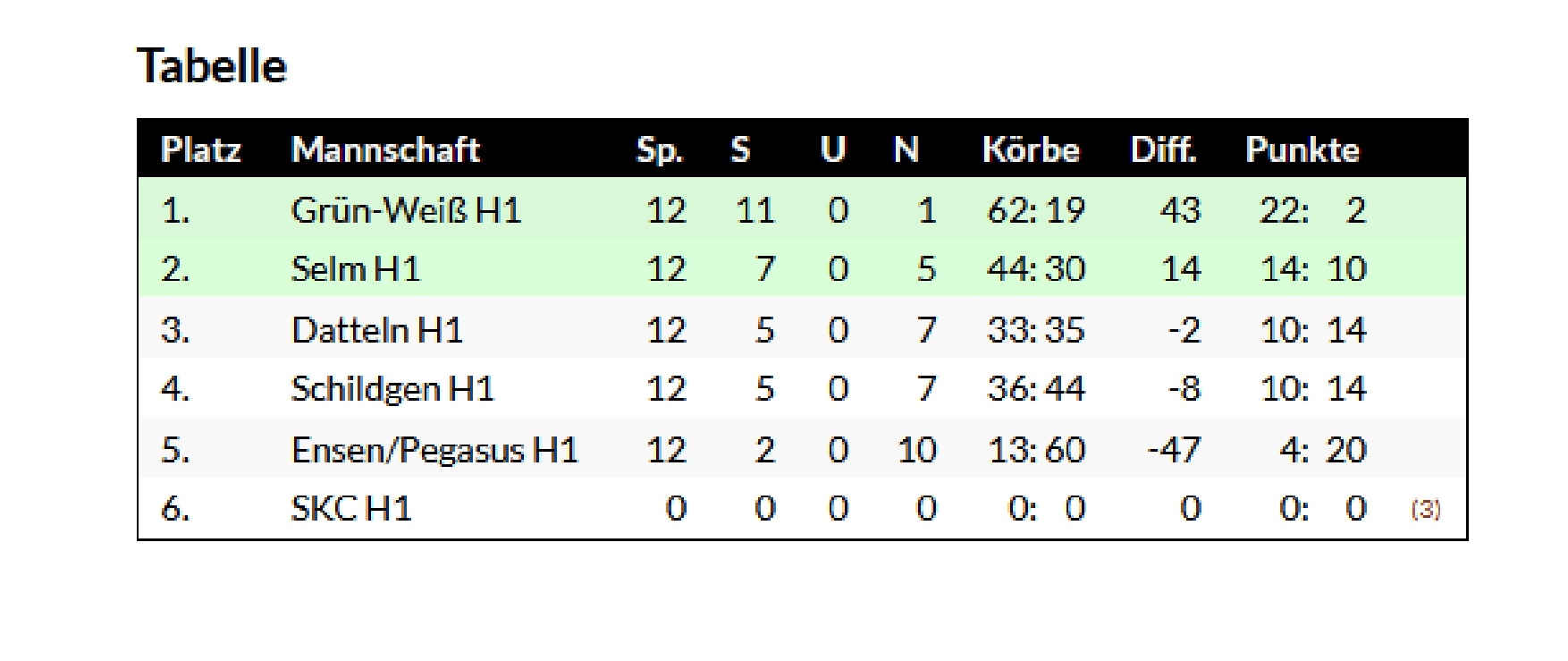Image resolution: width=1568 pixels, height=661 pixels.
Task: Select the Mannschaft column header
Action: tap(385, 149)
